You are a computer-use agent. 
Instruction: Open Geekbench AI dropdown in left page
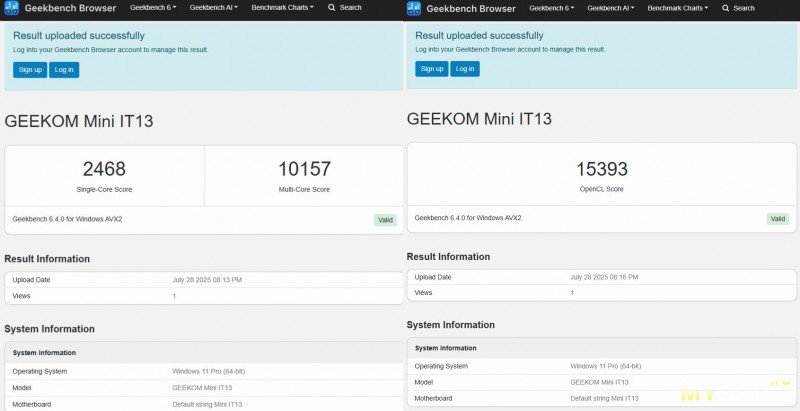214,8
